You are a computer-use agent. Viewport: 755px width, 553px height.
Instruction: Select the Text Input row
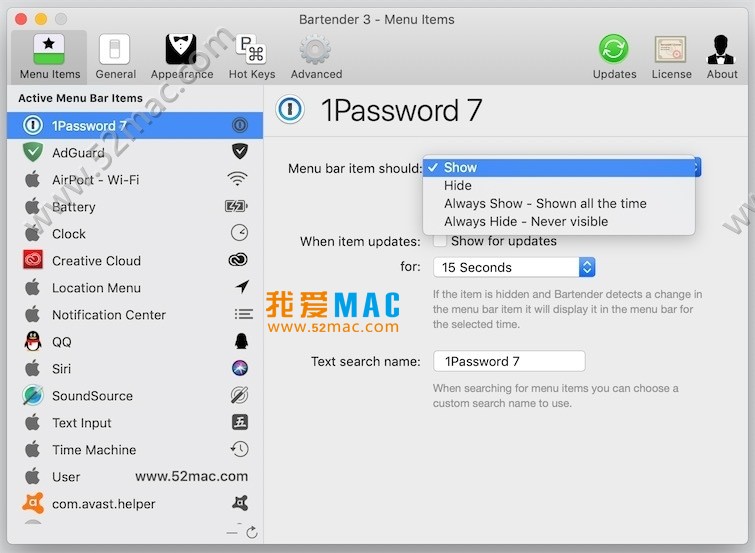pyautogui.click(x=135, y=422)
